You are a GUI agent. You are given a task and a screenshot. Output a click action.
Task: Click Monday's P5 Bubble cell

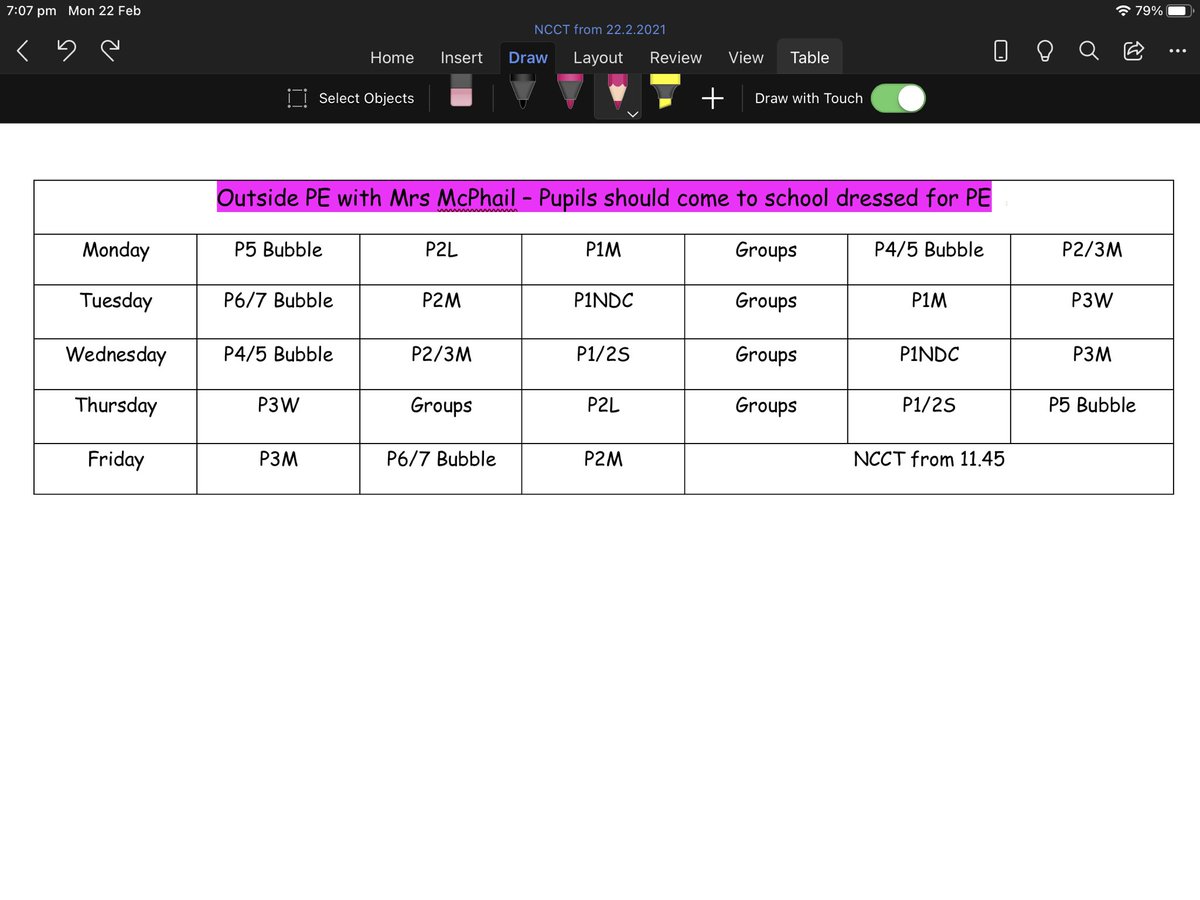pyautogui.click(x=278, y=259)
